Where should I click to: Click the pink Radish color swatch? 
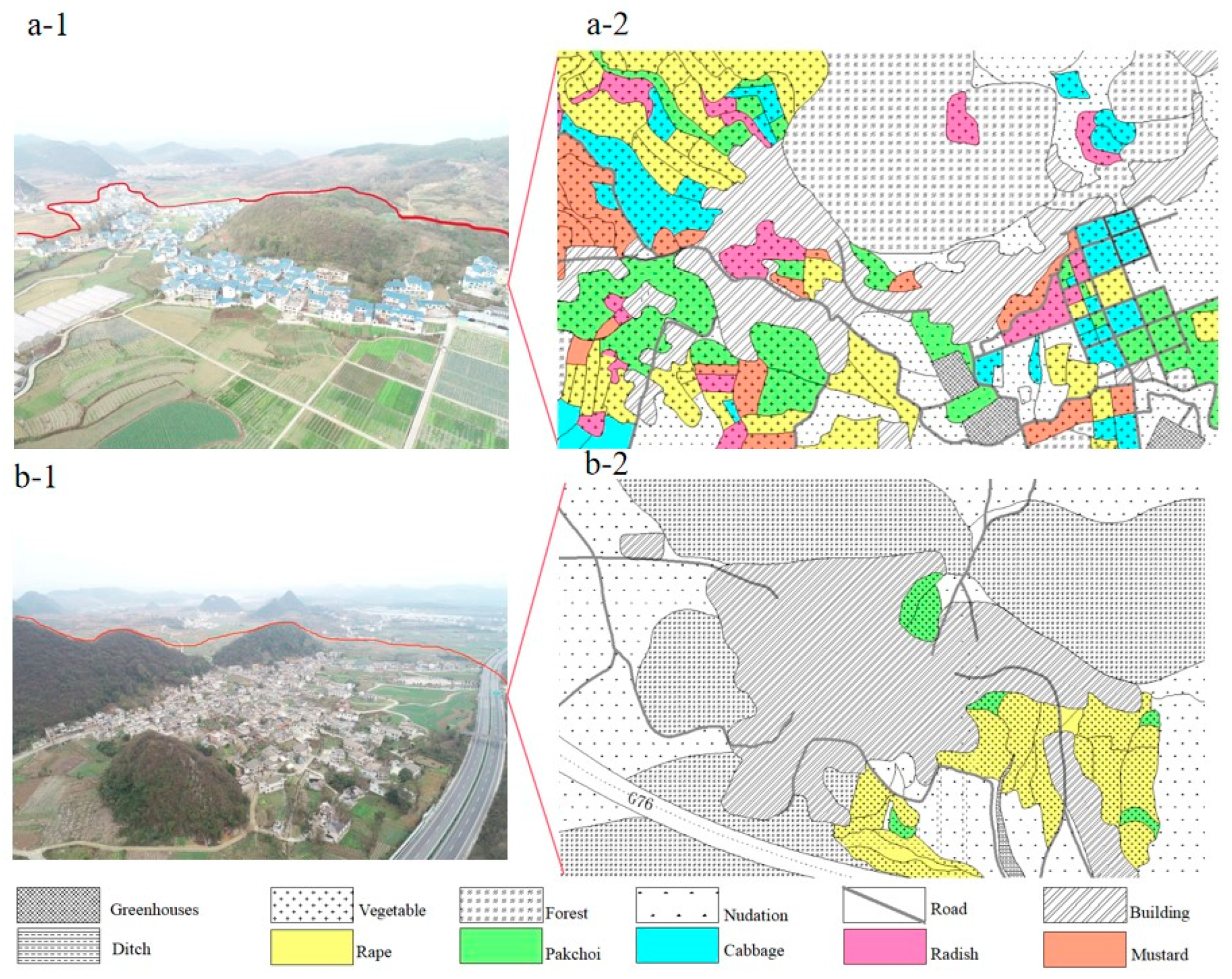click(884, 946)
